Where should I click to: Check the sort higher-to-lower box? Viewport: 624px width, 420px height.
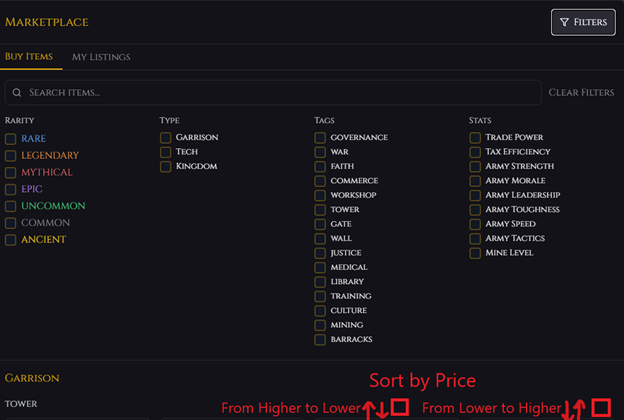[399, 407]
